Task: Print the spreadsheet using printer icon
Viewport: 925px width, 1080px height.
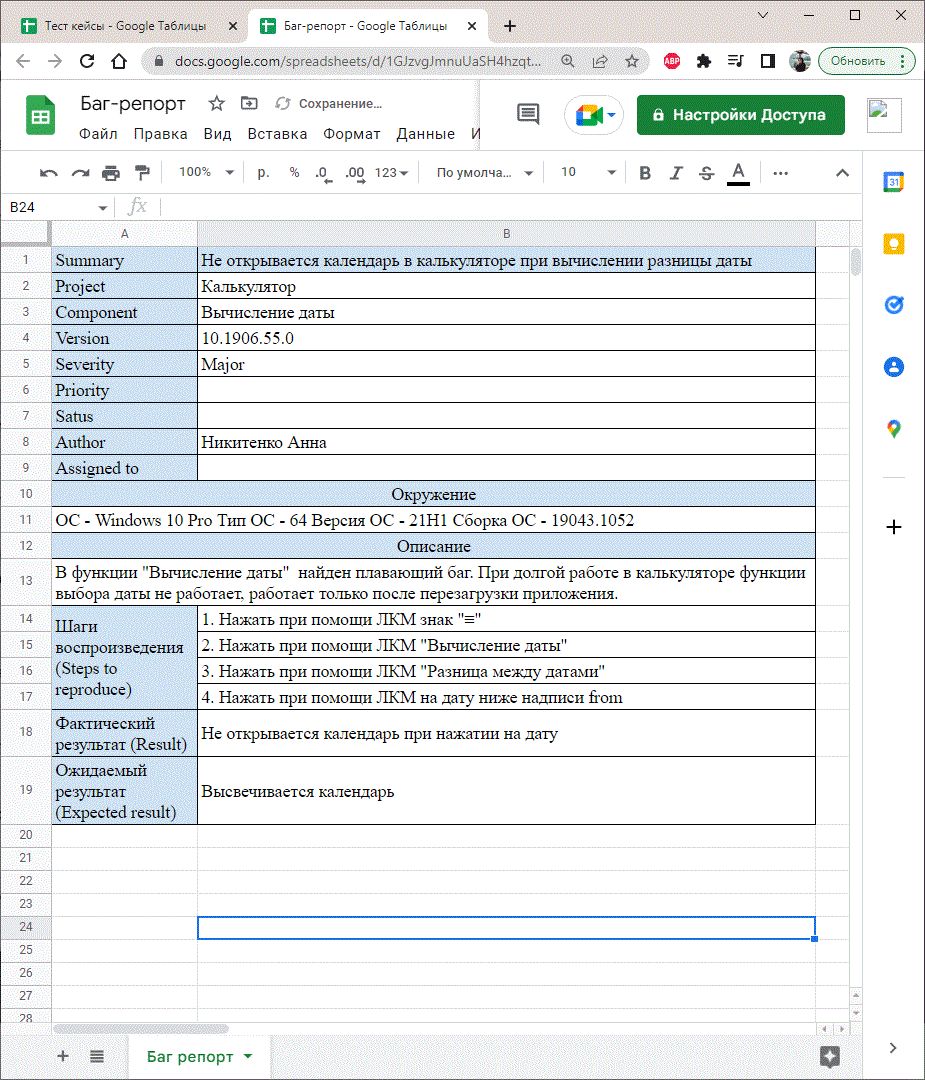Action: pyautogui.click(x=111, y=173)
